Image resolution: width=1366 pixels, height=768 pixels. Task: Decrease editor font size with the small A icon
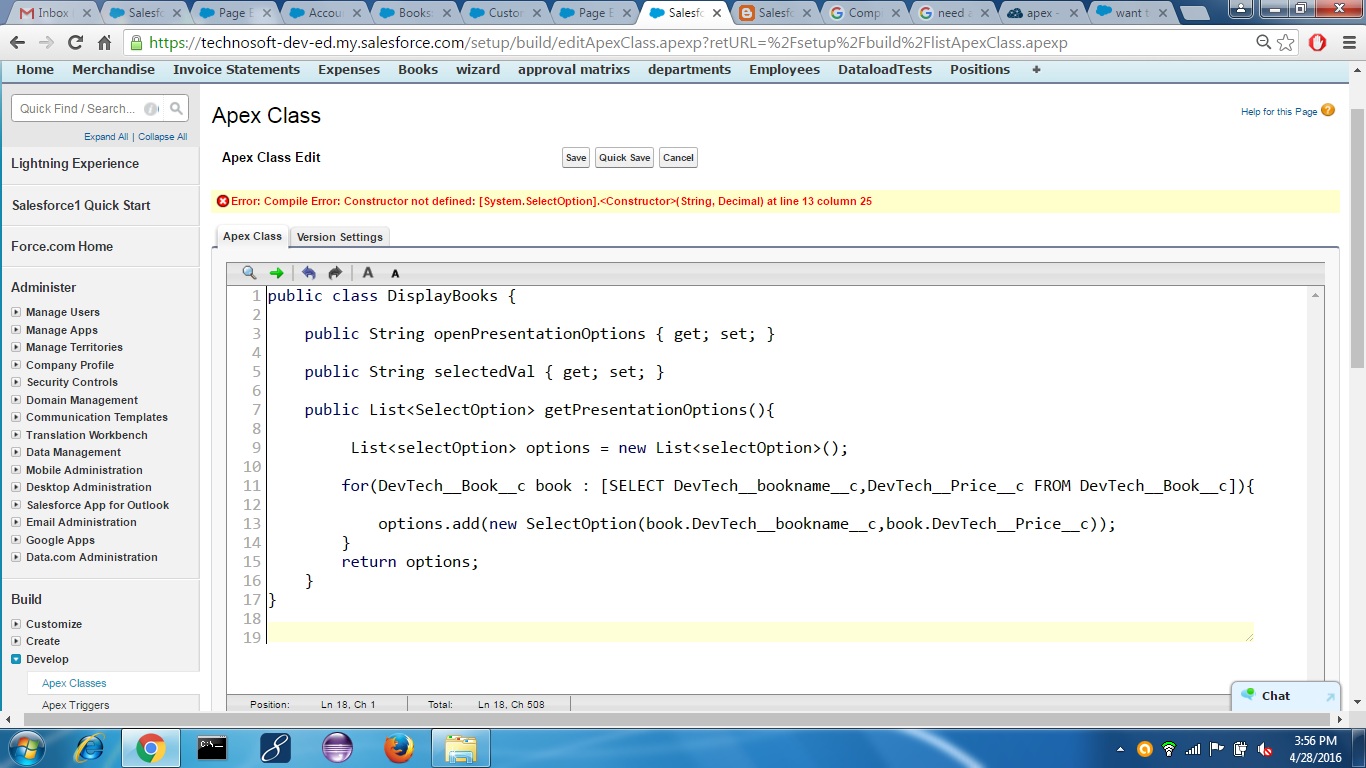click(x=394, y=273)
